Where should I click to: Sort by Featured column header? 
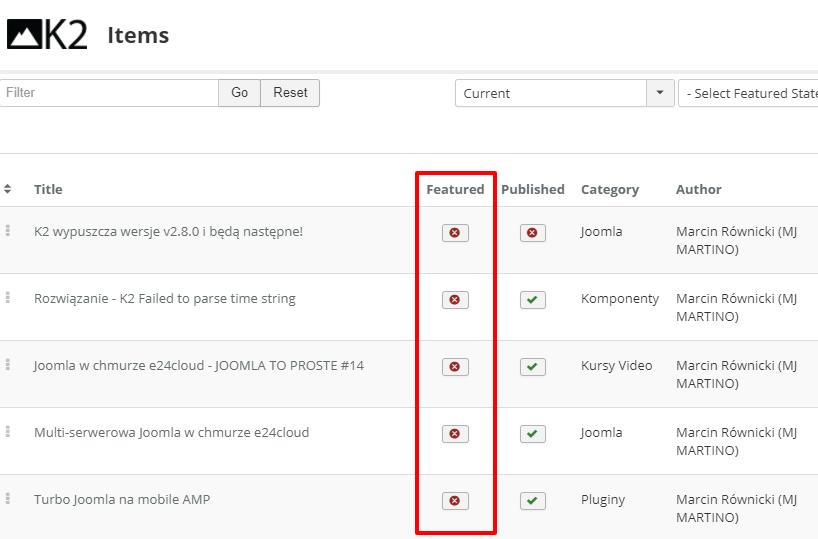coord(455,189)
